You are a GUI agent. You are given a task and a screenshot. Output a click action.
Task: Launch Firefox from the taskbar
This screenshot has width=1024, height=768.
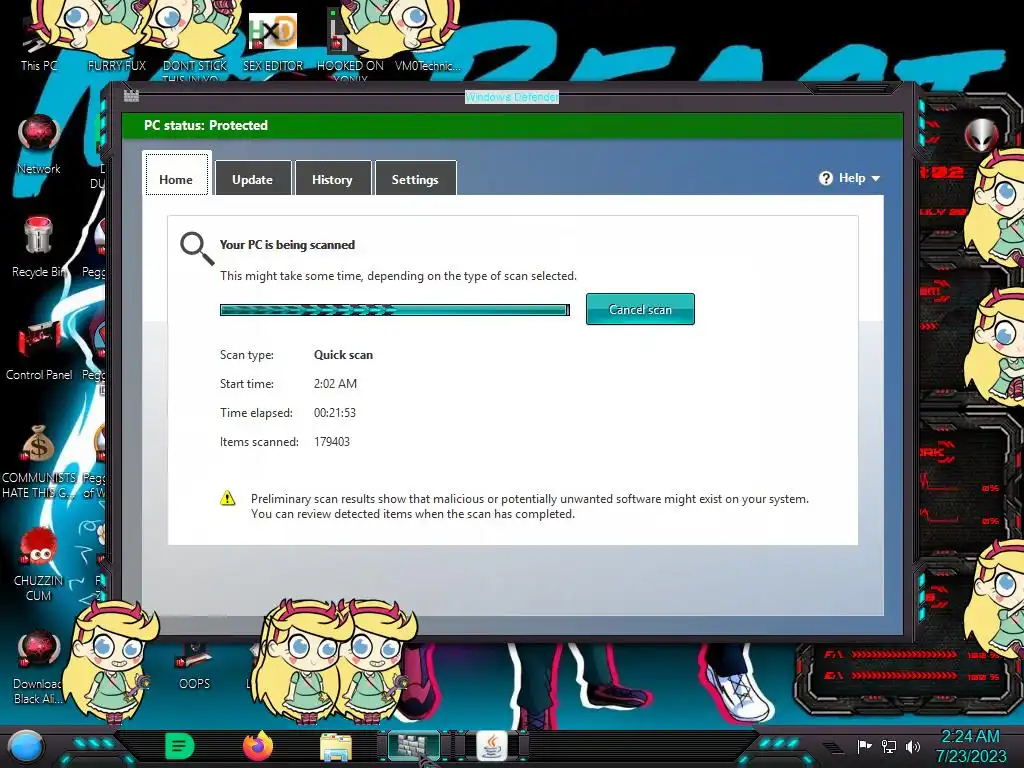coord(258,746)
